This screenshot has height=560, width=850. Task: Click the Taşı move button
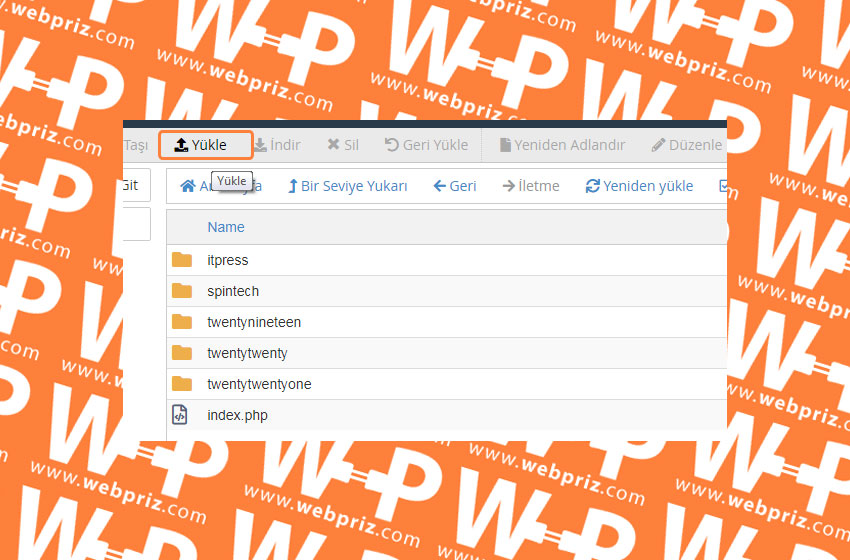coord(136,145)
